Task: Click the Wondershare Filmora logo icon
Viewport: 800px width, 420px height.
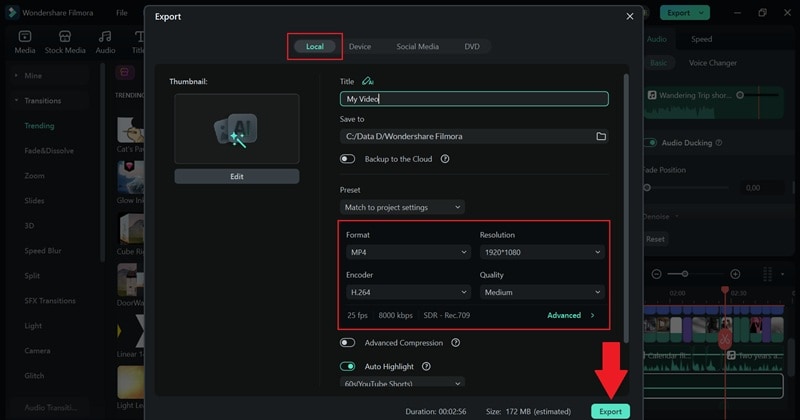Action: 11,13
